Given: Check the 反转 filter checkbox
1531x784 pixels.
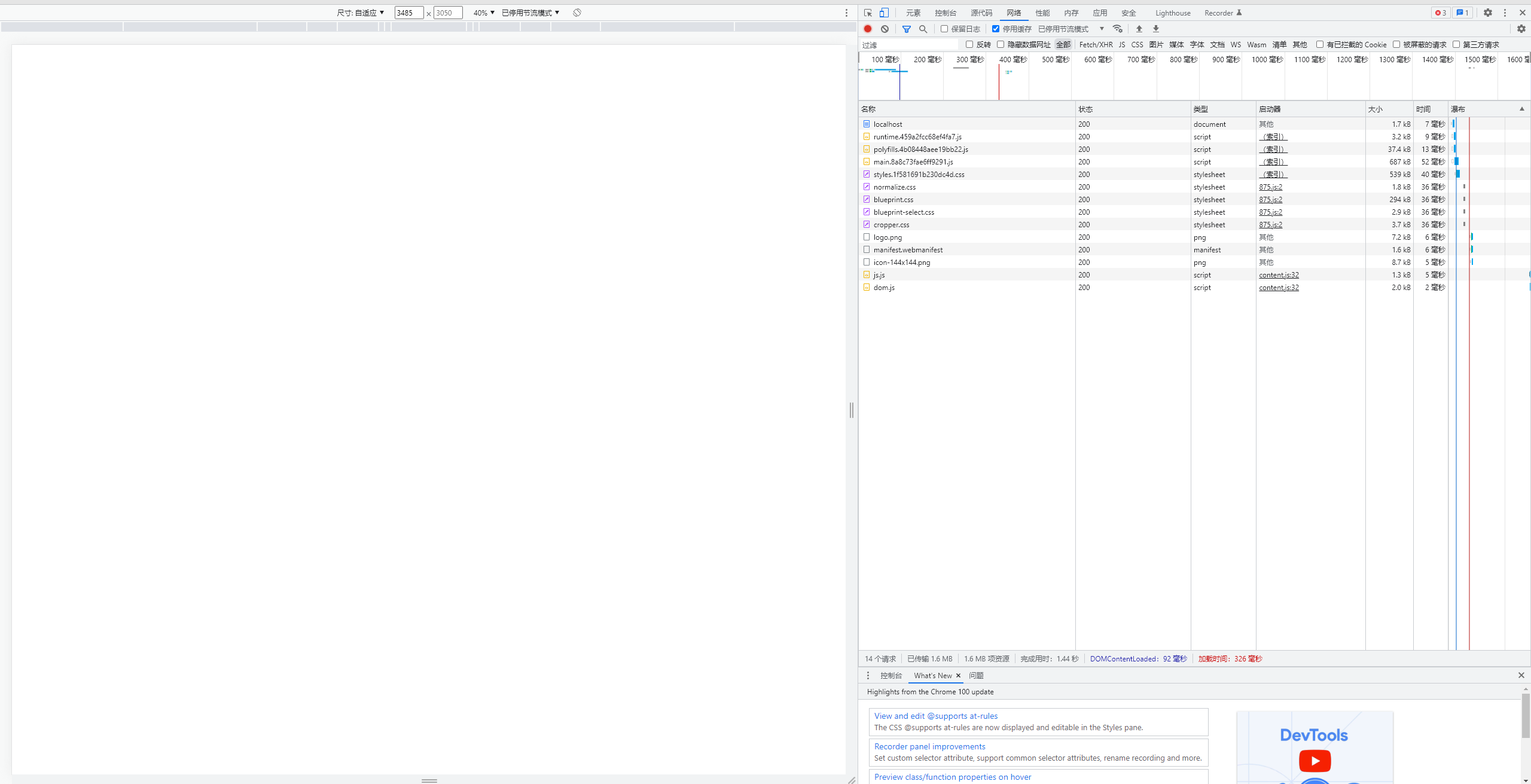Looking at the screenshot, I should click(969, 44).
